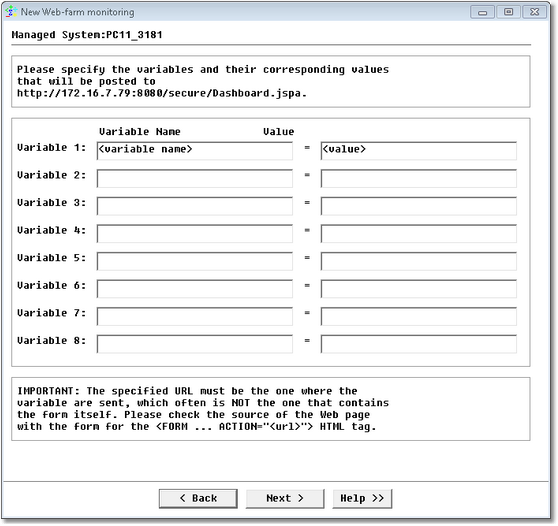Activate the Variable 5 name field

point(195,261)
